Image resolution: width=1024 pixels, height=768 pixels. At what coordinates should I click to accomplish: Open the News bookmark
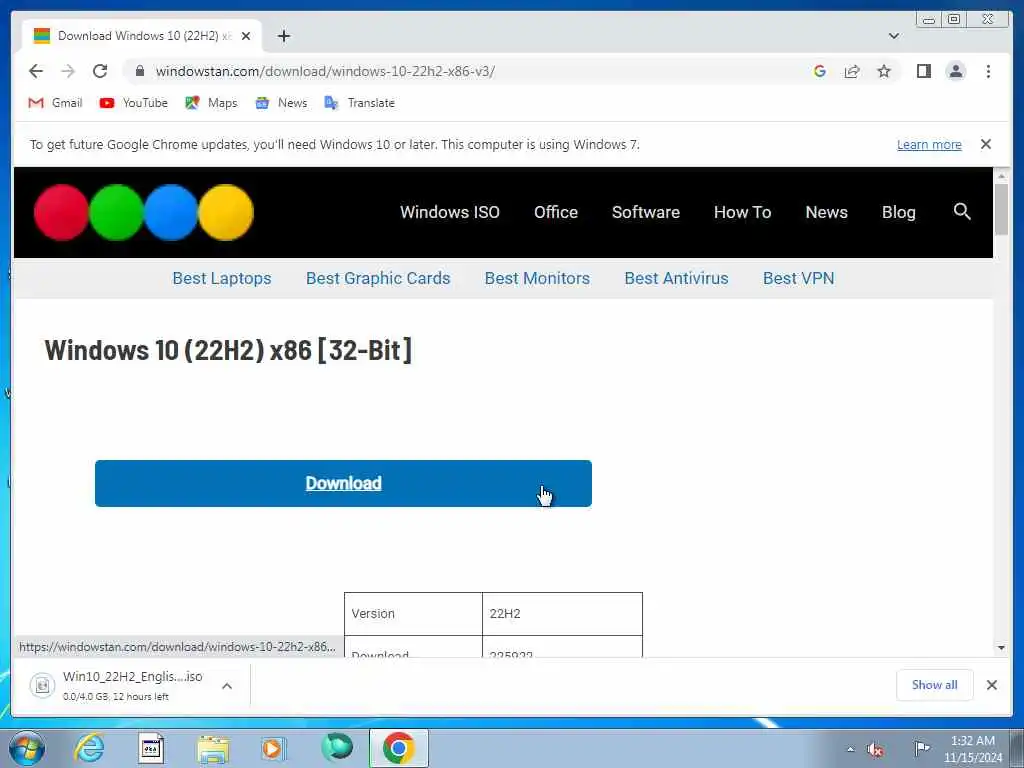281,103
